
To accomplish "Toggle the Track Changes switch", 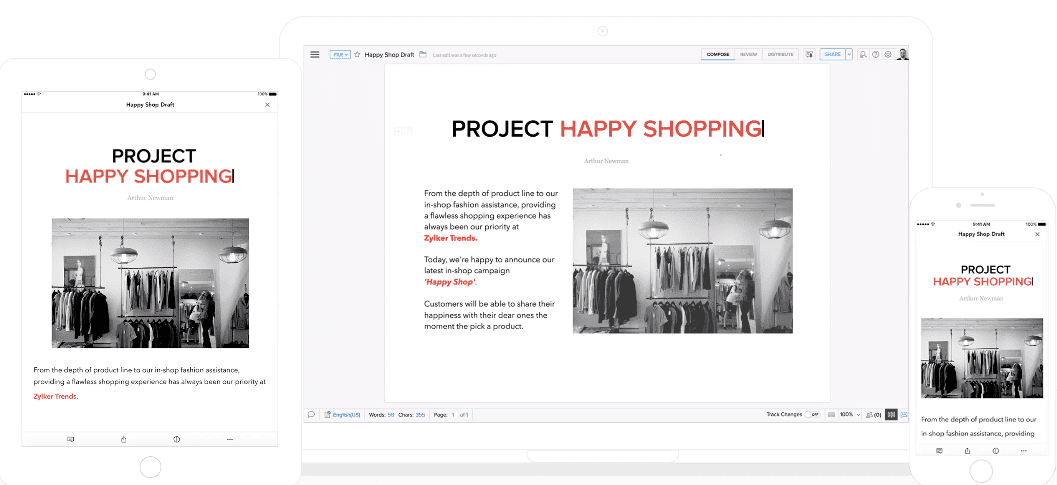I will pyautogui.click(x=813, y=414).
